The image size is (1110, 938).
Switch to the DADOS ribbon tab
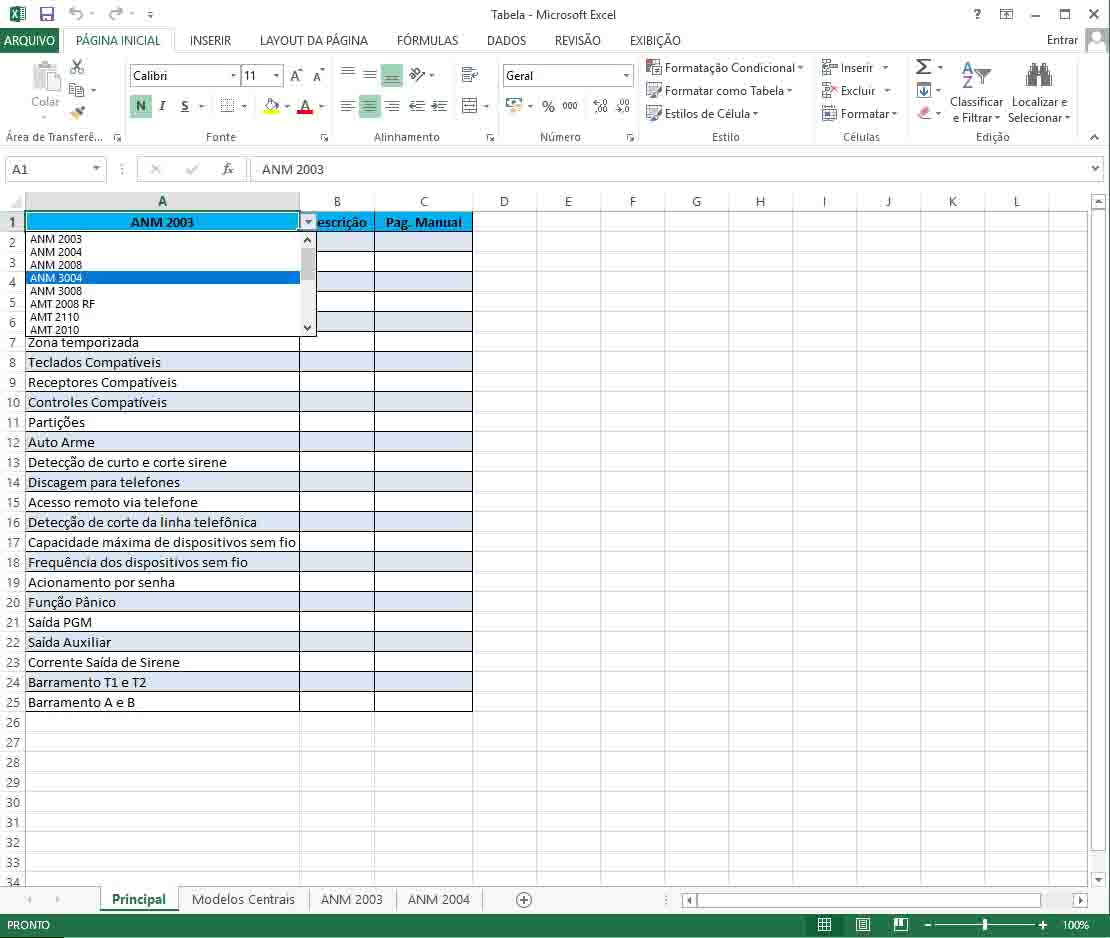pos(506,40)
